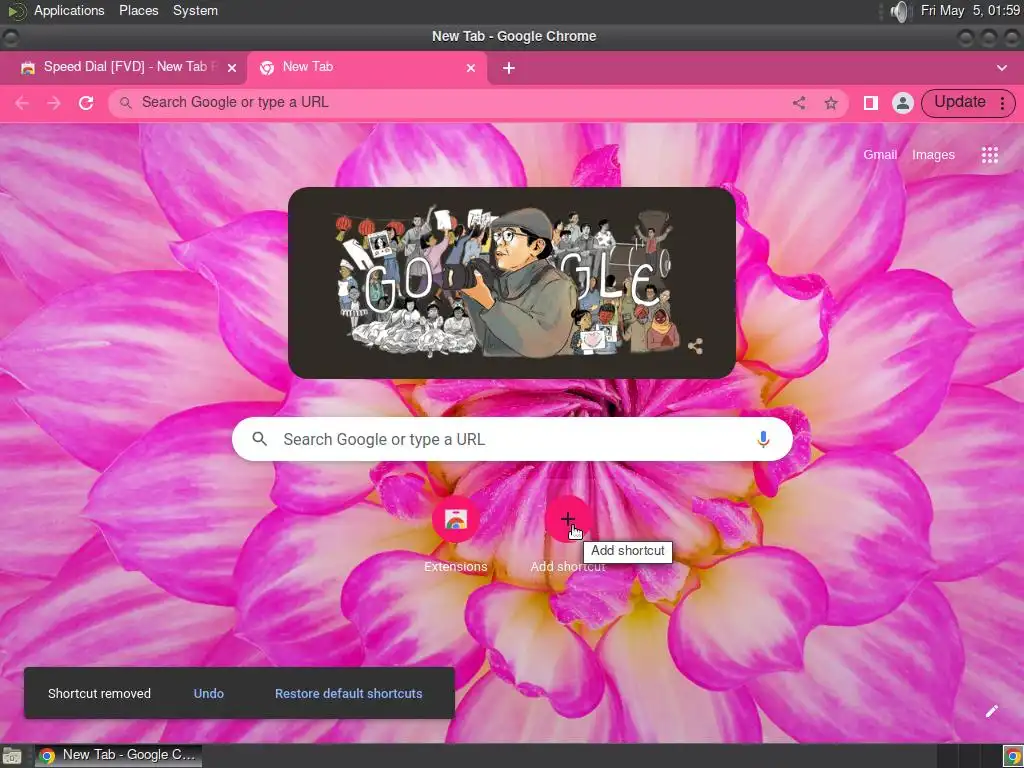The width and height of the screenshot is (1024, 768).
Task: Select the New Tab - Google Chrome taskbar entry
Action: pos(118,756)
